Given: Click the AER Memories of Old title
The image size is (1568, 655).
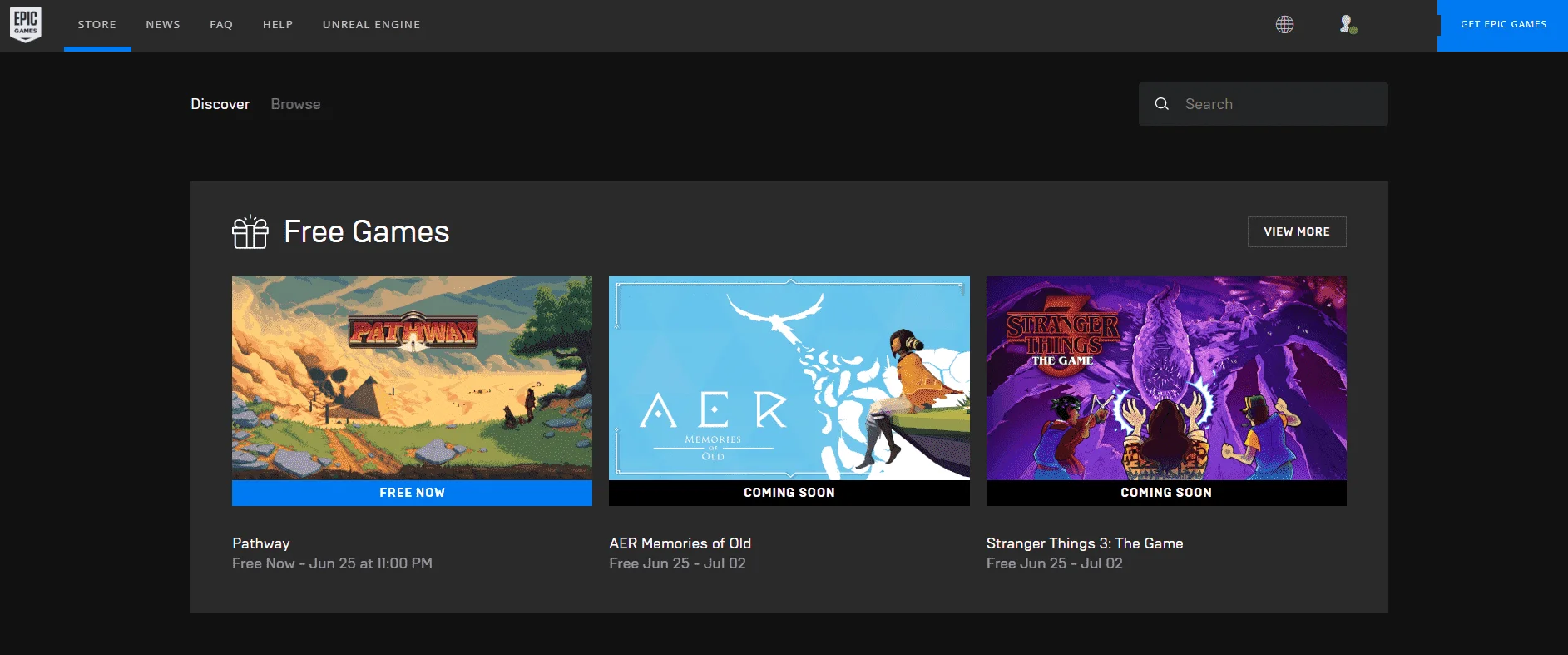Looking at the screenshot, I should click(680, 543).
